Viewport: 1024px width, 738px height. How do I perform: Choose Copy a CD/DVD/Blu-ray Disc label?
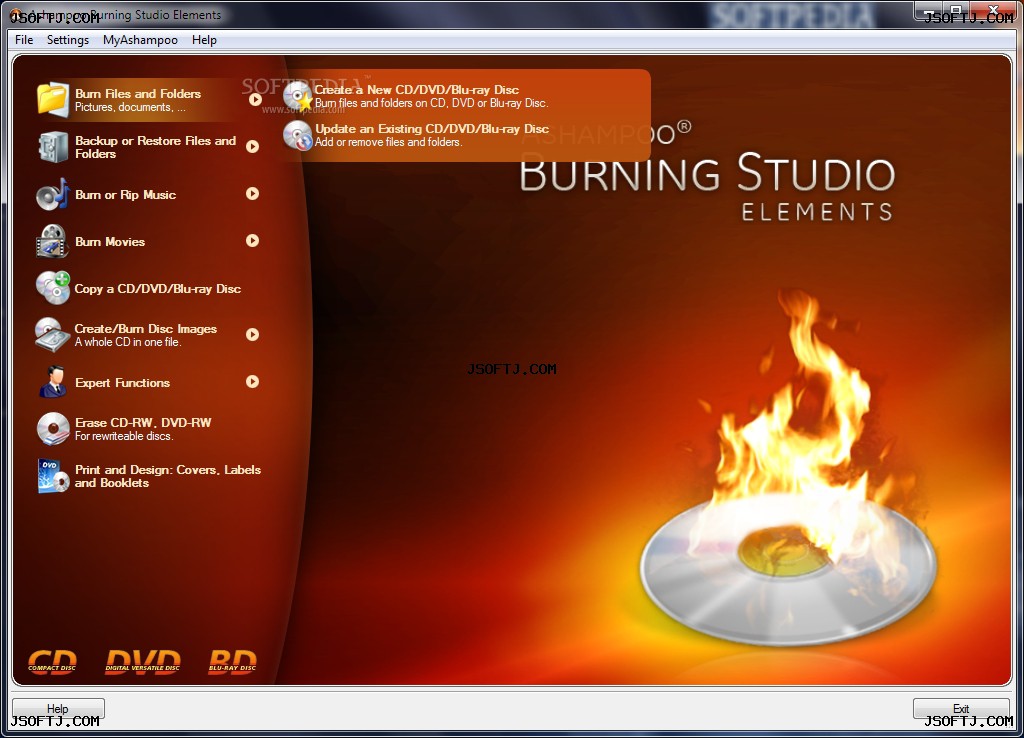[x=157, y=289]
